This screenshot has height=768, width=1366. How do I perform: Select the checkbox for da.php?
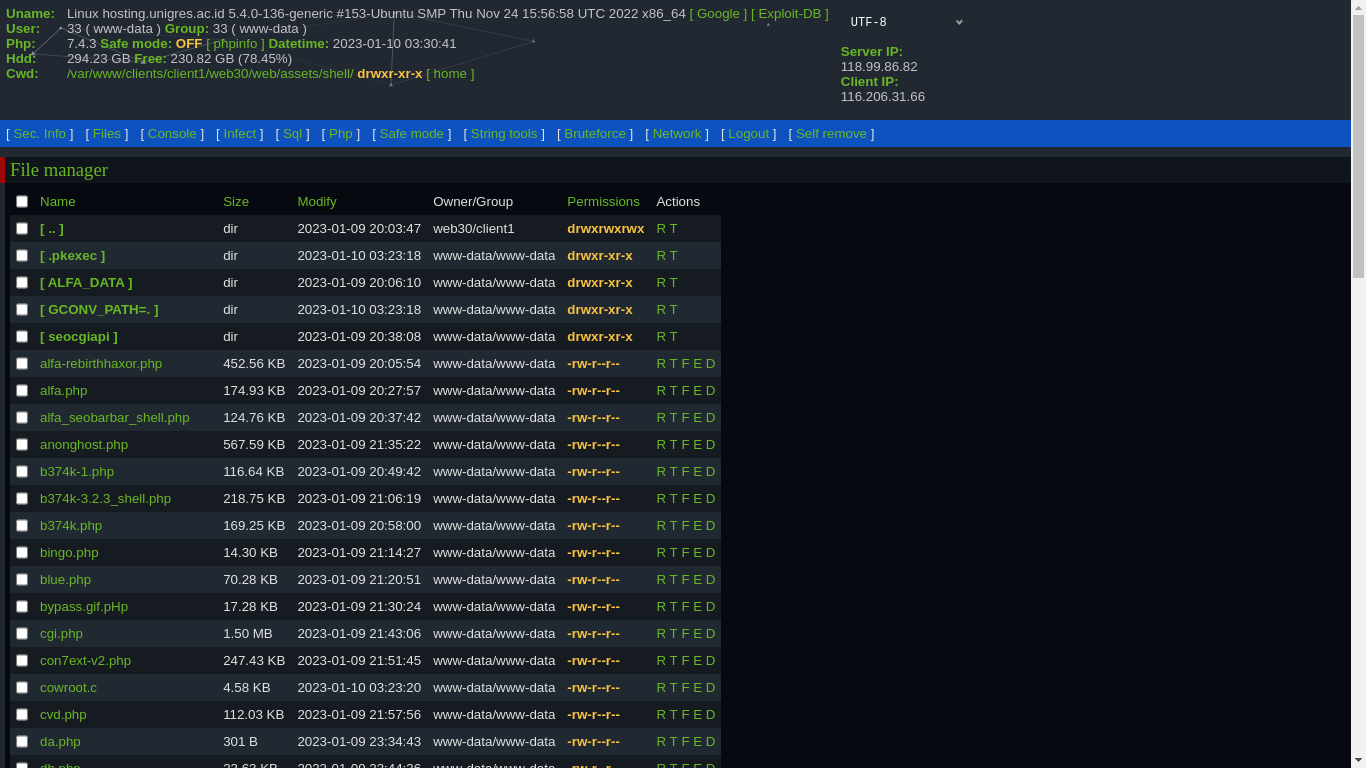tap(22, 742)
